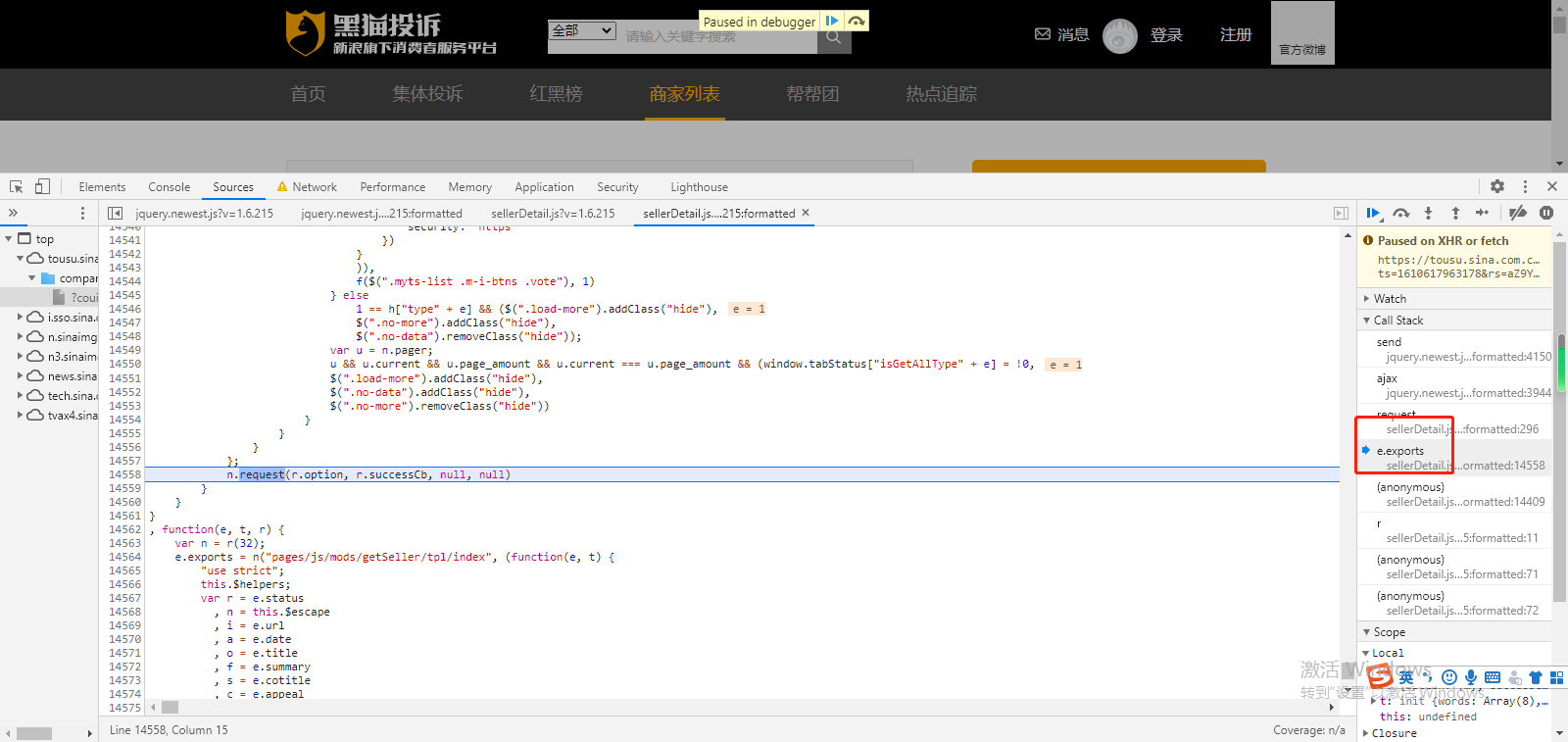Open the Security tab
This screenshot has height=742, width=1568.
(617, 187)
